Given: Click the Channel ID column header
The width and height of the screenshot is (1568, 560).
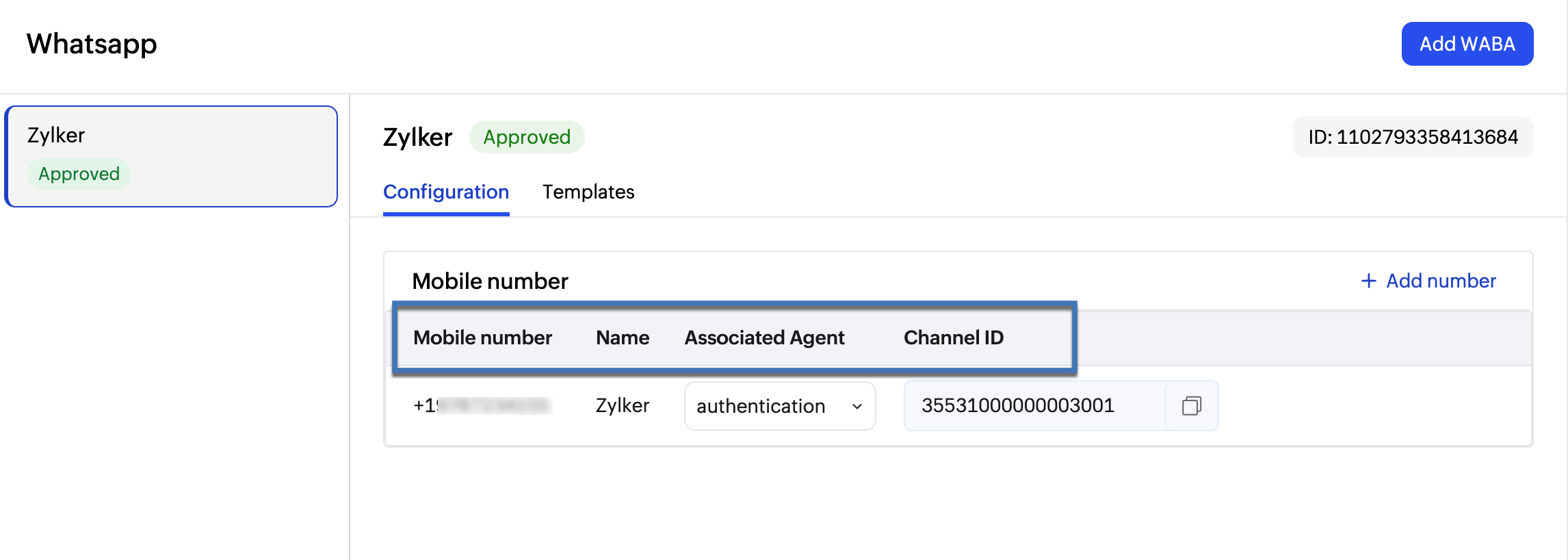Looking at the screenshot, I should pos(954,338).
